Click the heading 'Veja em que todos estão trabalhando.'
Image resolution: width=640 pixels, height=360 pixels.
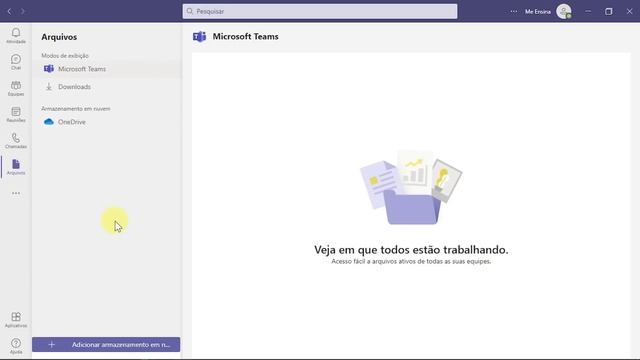pos(411,249)
